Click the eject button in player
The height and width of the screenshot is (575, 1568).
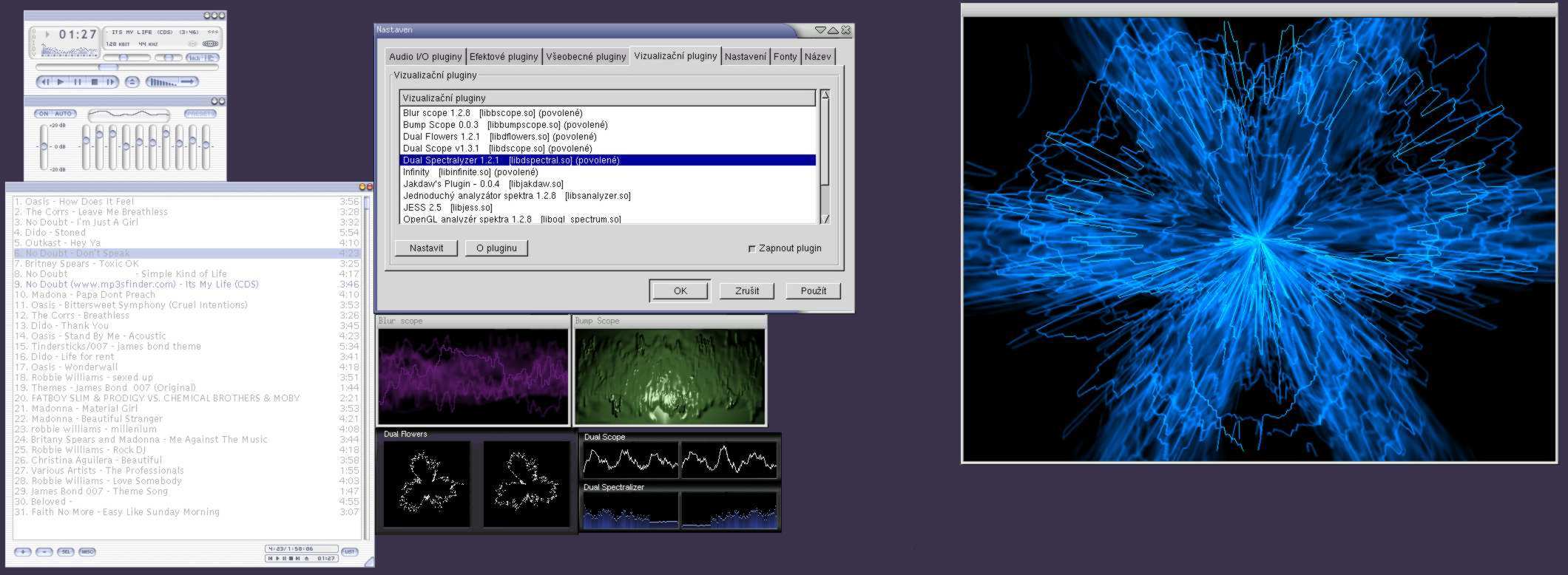tap(132, 82)
